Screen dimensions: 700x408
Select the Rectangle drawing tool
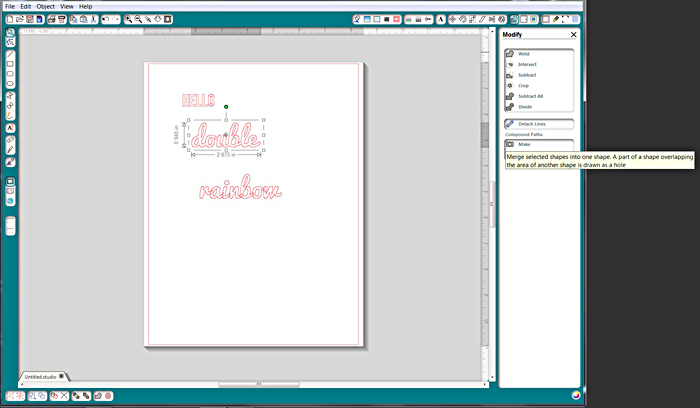10,64
